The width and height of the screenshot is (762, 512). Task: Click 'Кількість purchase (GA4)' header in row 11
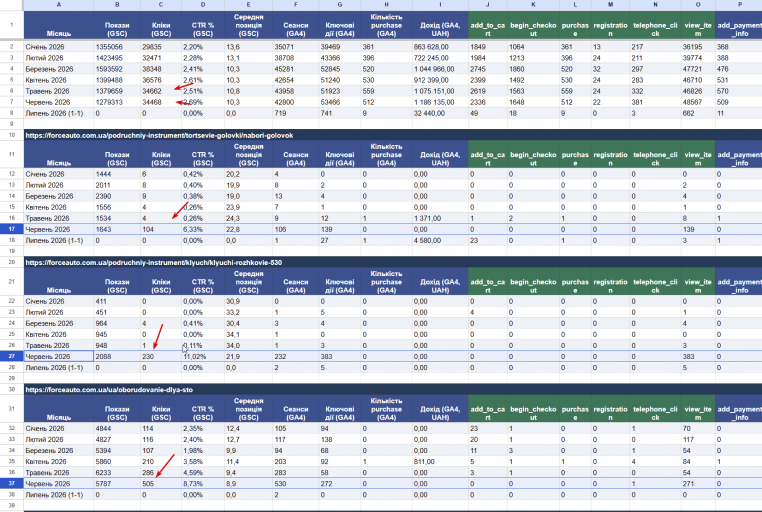click(386, 154)
